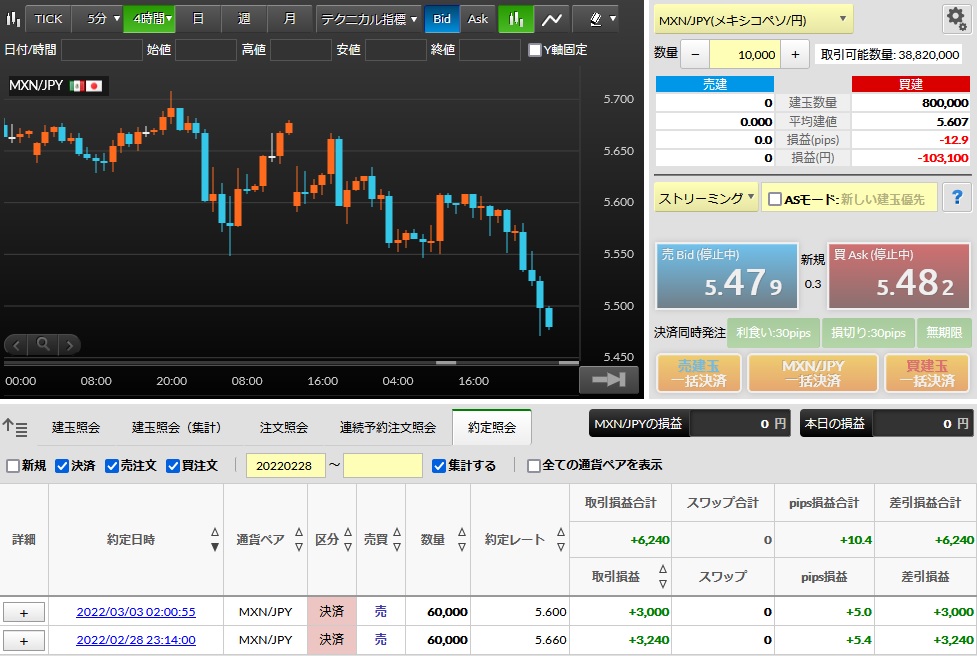Uncheck the 売注文 filter checkbox
977x656 pixels.
point(112,465)
